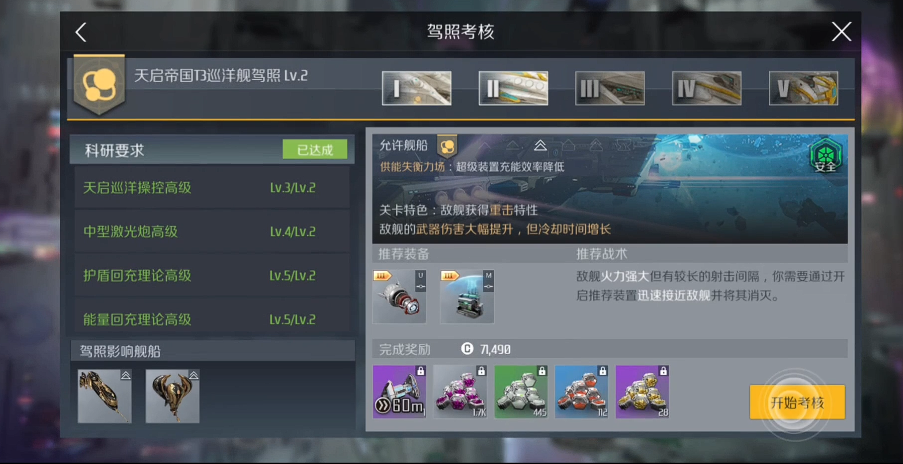The width and height of the screenshot is (903, 464).
Task: Click the 开始考核 start exam button
Action: tap(797, 402)
